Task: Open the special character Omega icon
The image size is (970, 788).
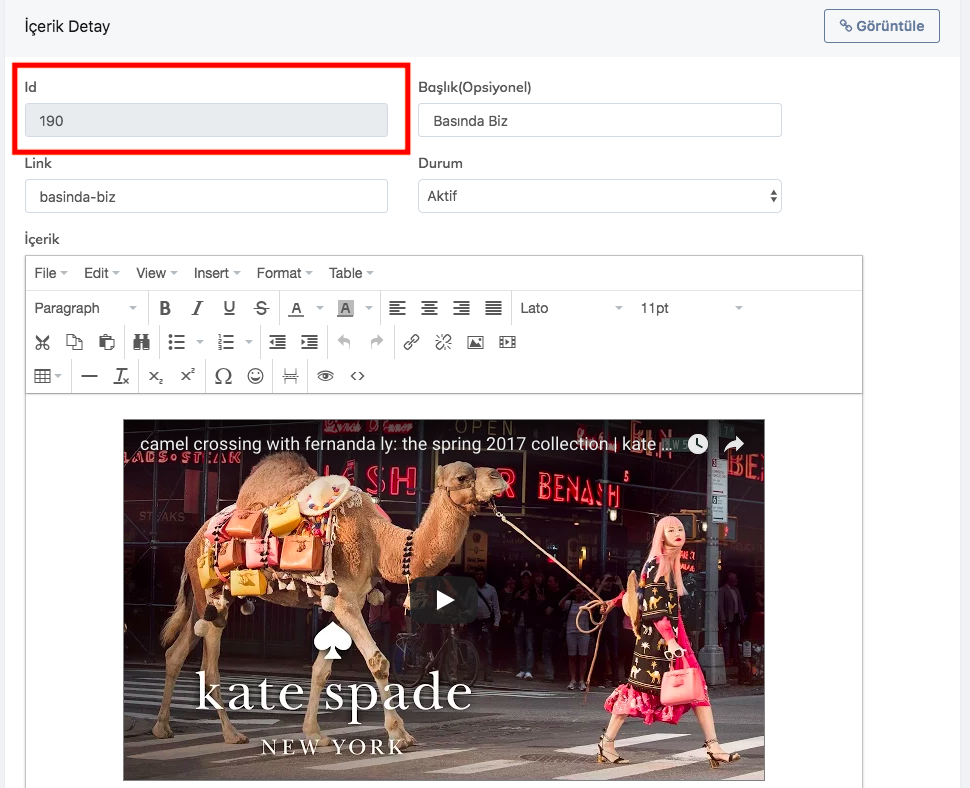Action: 223,376
